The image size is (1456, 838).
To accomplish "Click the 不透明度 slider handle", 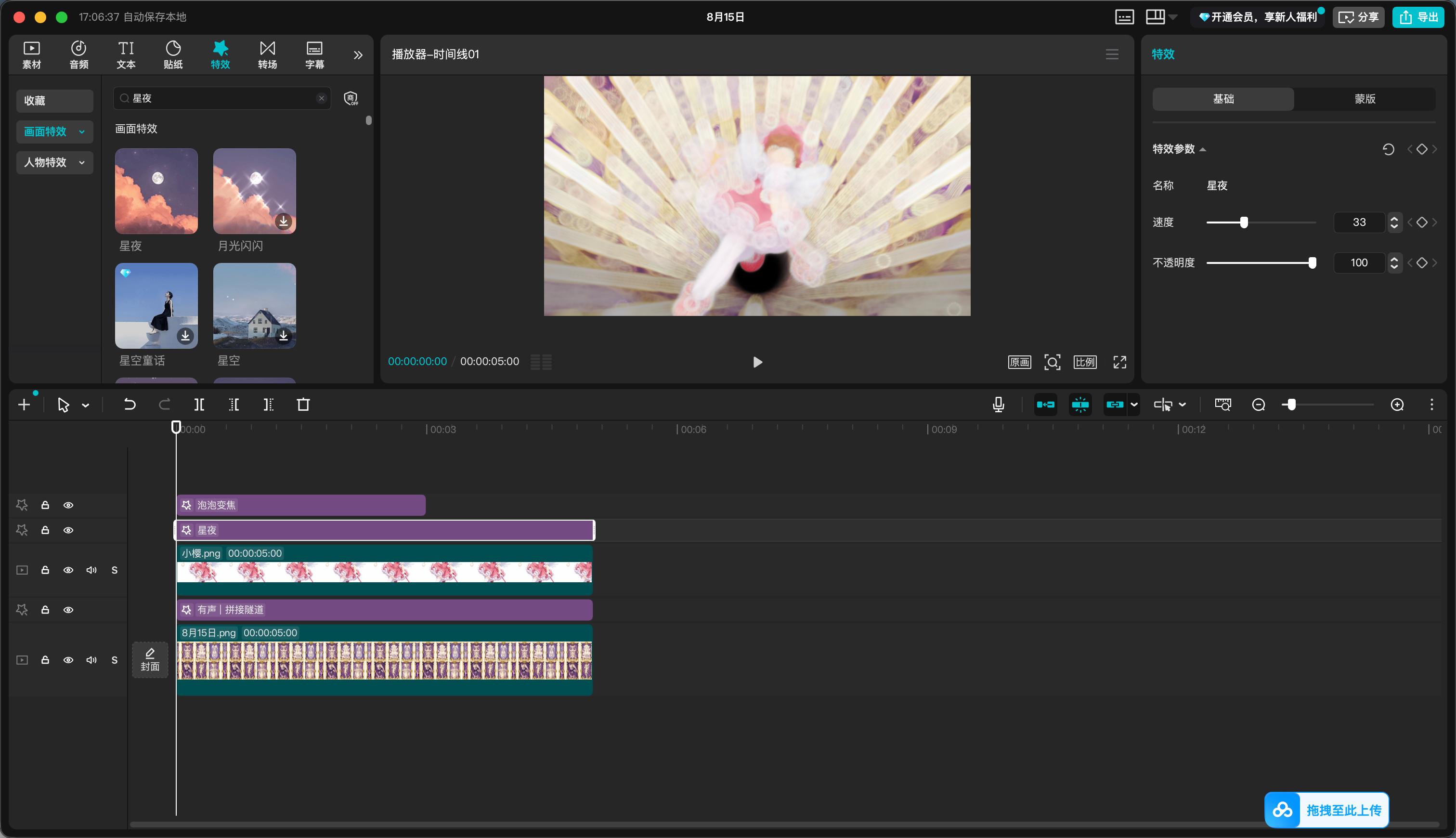I will pos(1312,262).
